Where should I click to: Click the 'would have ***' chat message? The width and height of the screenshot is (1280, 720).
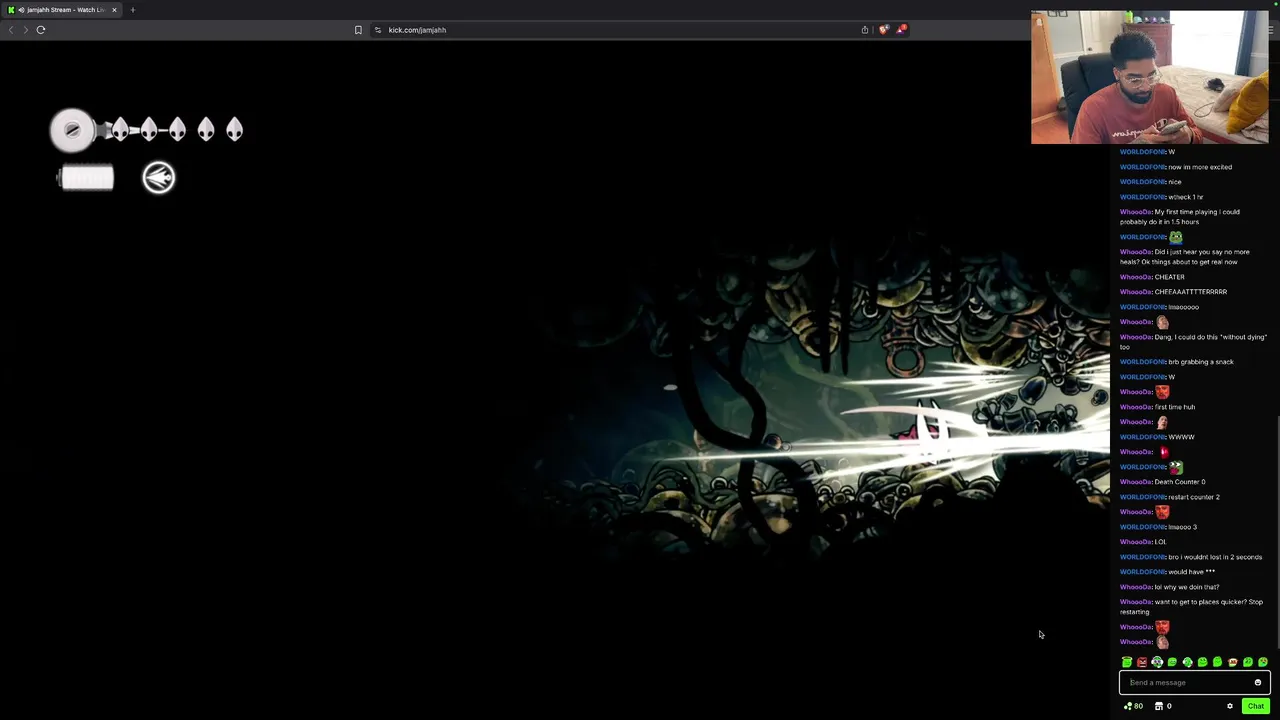click(1192, 572)
